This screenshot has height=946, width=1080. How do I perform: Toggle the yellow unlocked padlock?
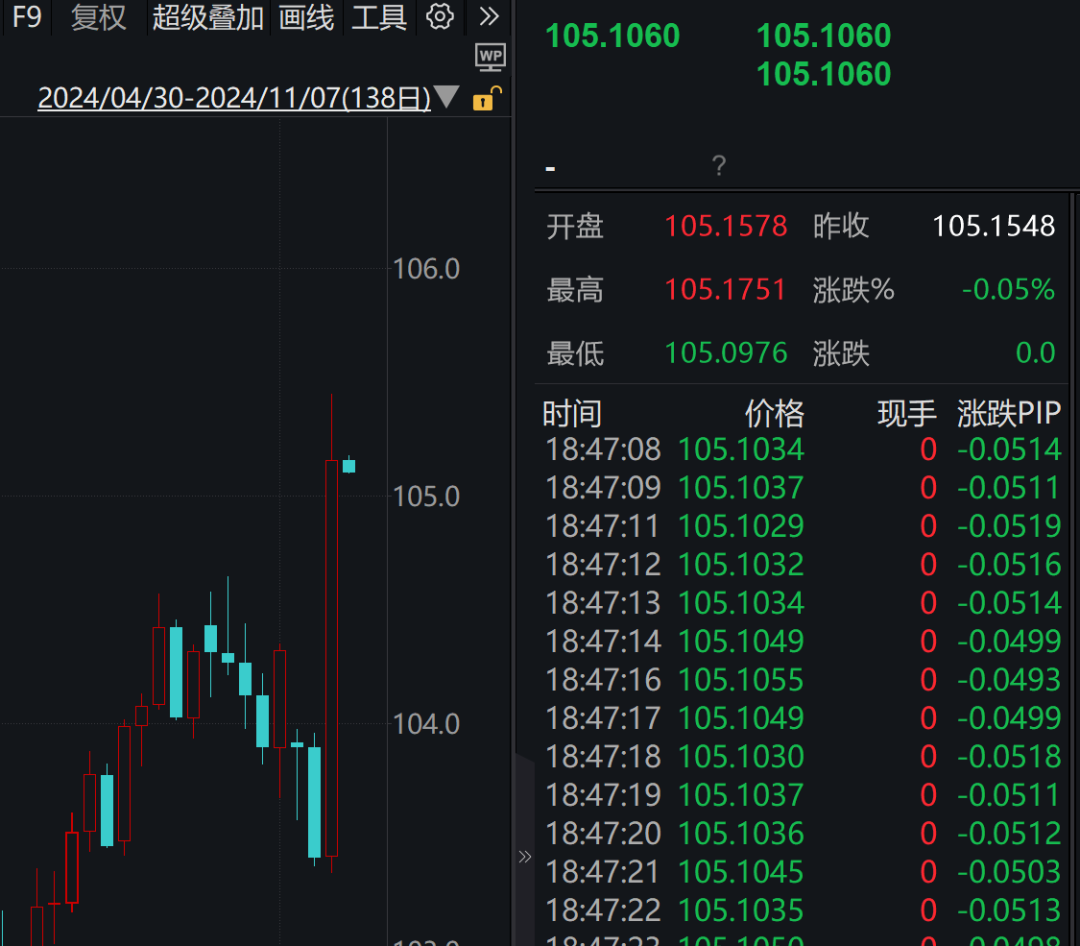486,97
